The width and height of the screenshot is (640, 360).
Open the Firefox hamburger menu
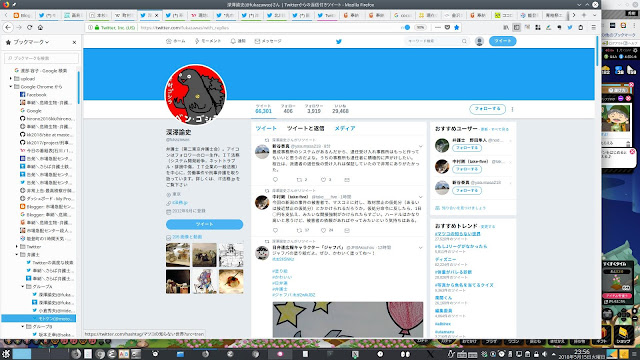coord(593,27)
